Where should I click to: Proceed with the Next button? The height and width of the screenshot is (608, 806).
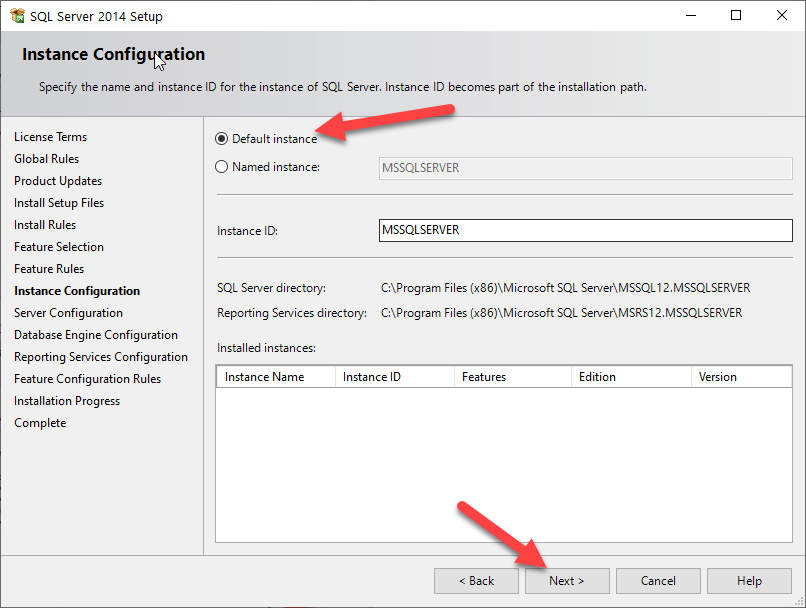[x=567, y=581]
